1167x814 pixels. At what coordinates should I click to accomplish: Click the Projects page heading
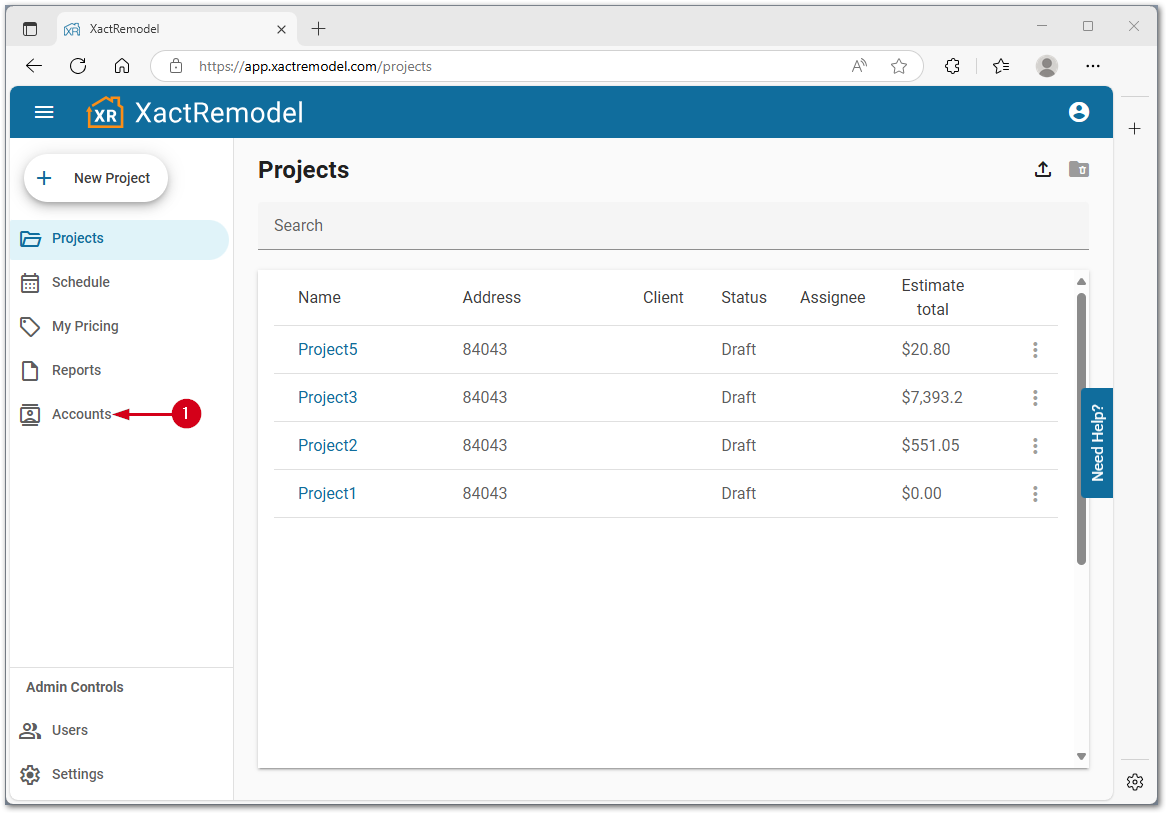click(x=304, y=170)
